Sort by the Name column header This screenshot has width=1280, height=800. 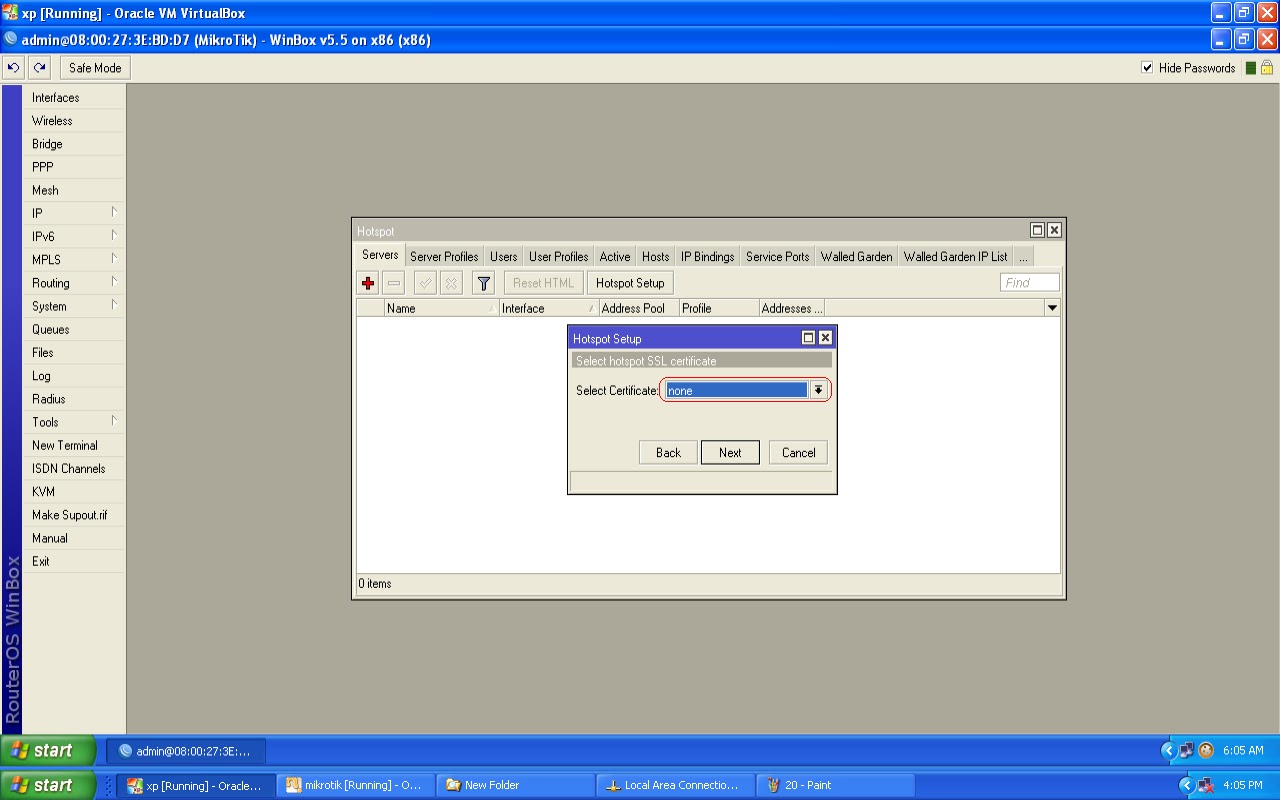pos(442,308)
